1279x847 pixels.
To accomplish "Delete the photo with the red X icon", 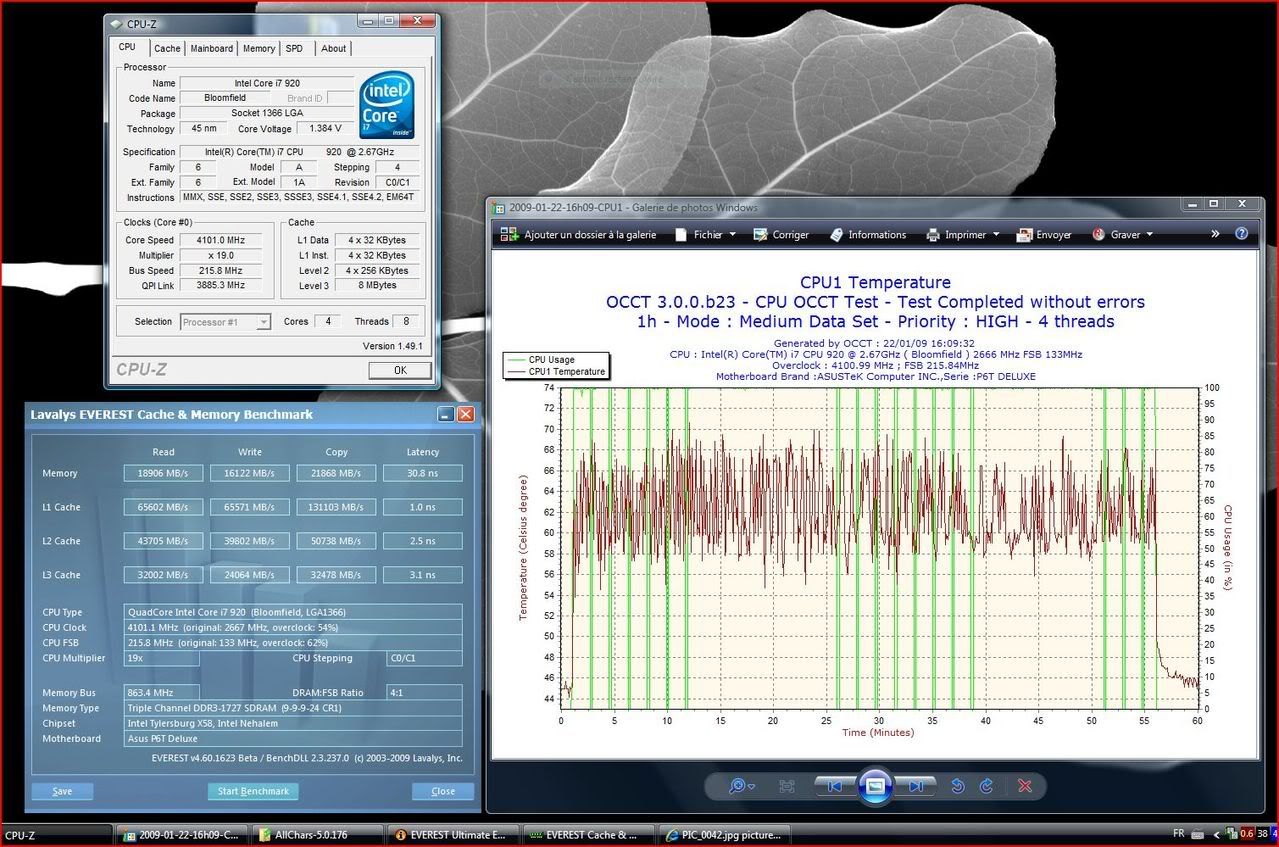I will pos(1025,786).
